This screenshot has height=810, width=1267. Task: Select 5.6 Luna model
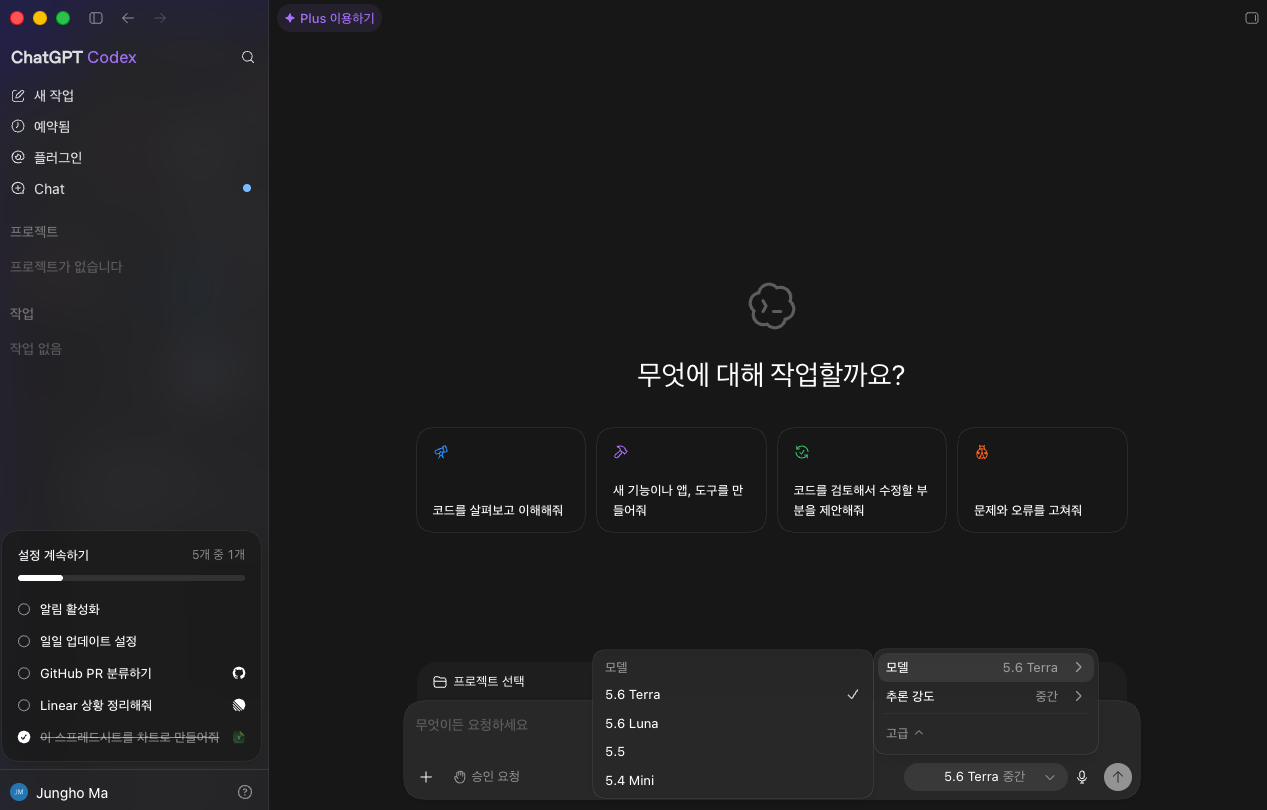733,723
